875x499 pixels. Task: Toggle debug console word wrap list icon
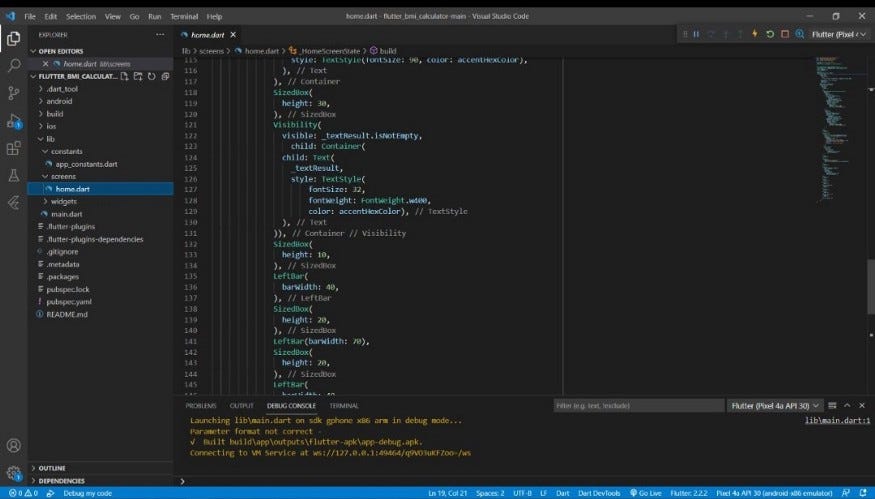[832, 405]
